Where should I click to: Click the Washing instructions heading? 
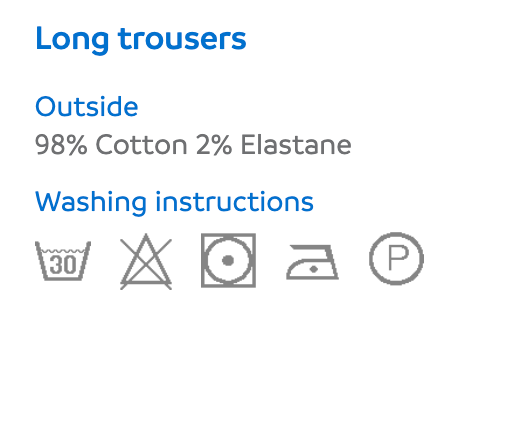click(174, 202)
